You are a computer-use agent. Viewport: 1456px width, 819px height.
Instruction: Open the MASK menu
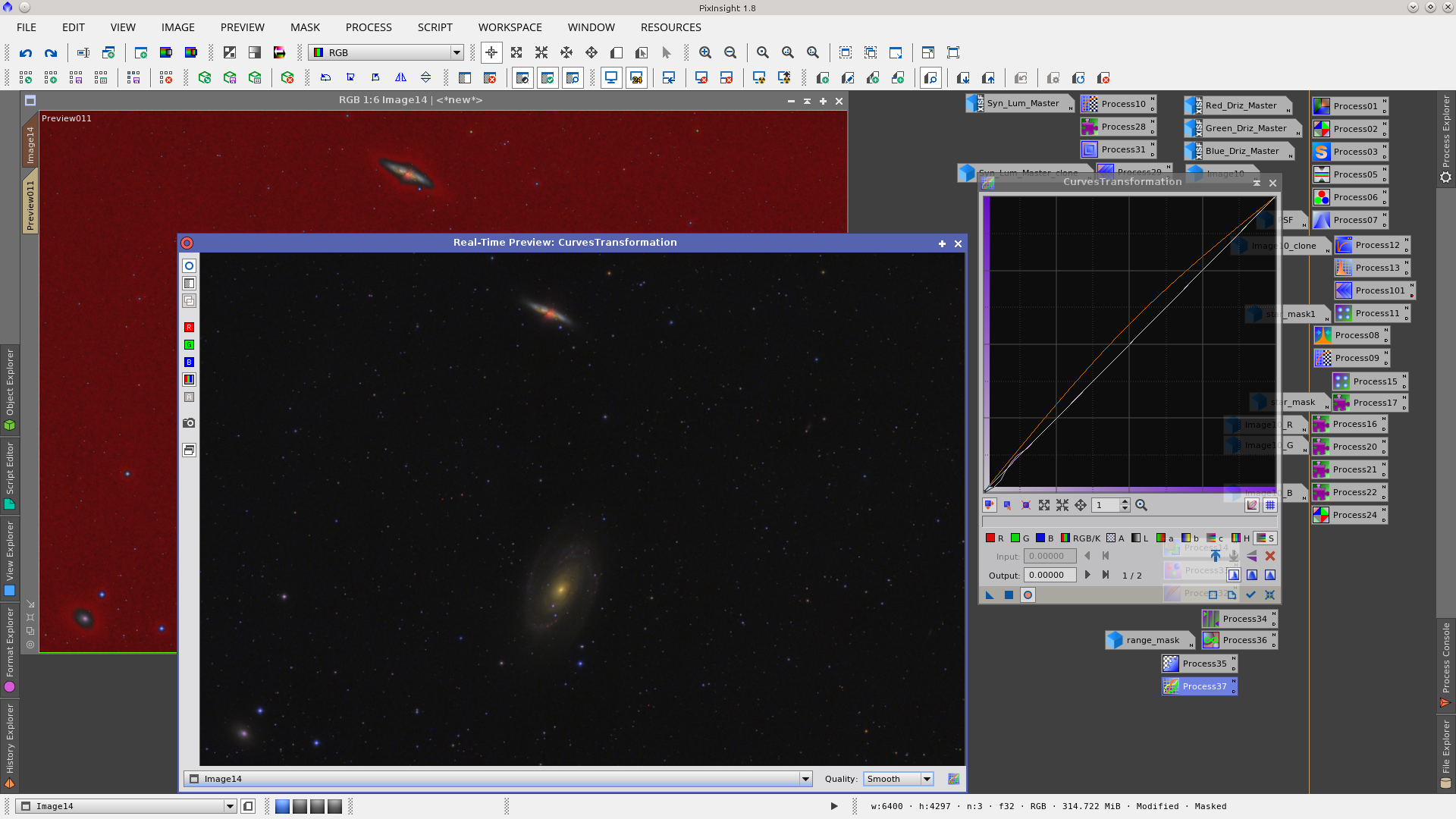click(x=305, y=27)
